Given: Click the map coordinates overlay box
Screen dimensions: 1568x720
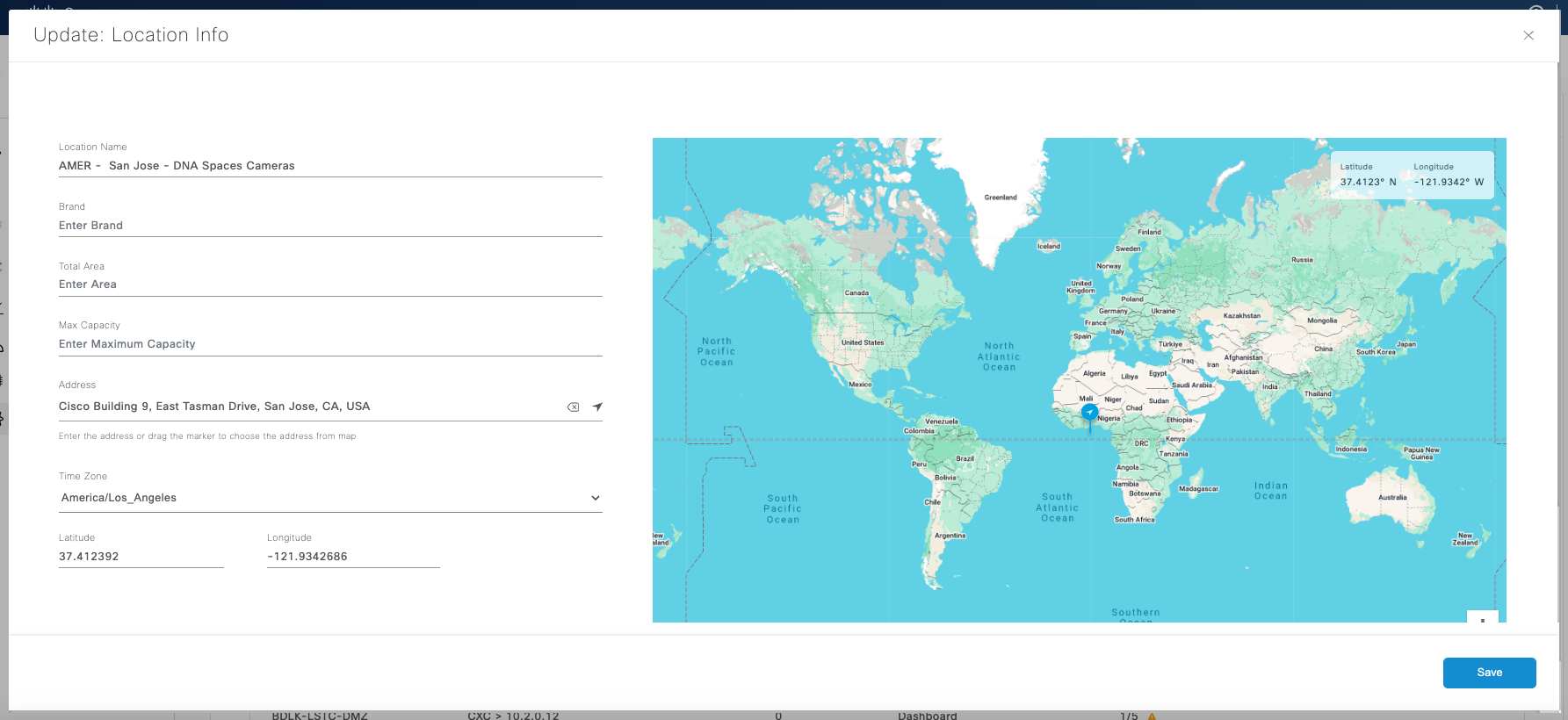Looking at the screenshot, I should pos(1412,175).
